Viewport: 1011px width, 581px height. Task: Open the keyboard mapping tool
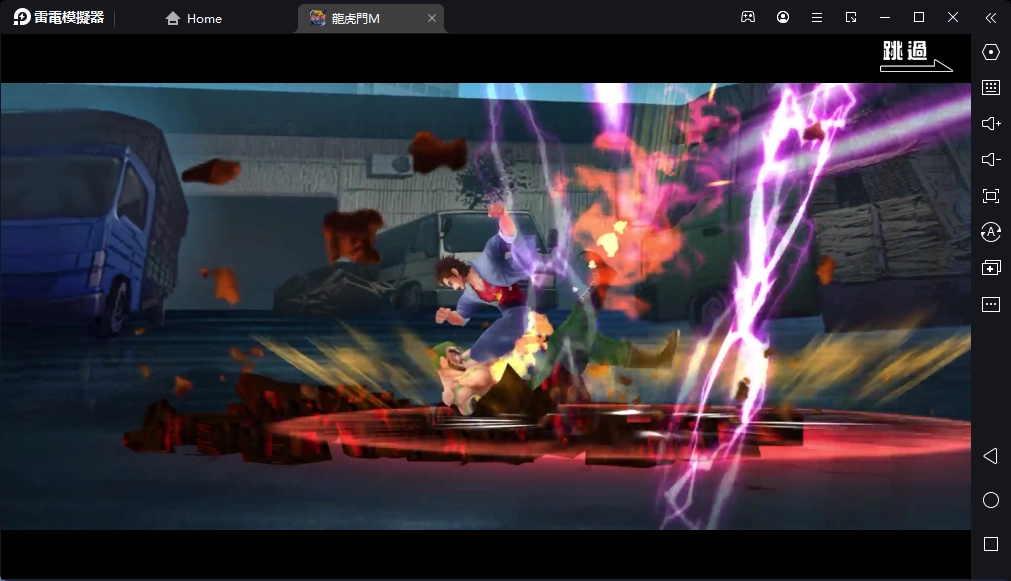click(x=991, y=88)
